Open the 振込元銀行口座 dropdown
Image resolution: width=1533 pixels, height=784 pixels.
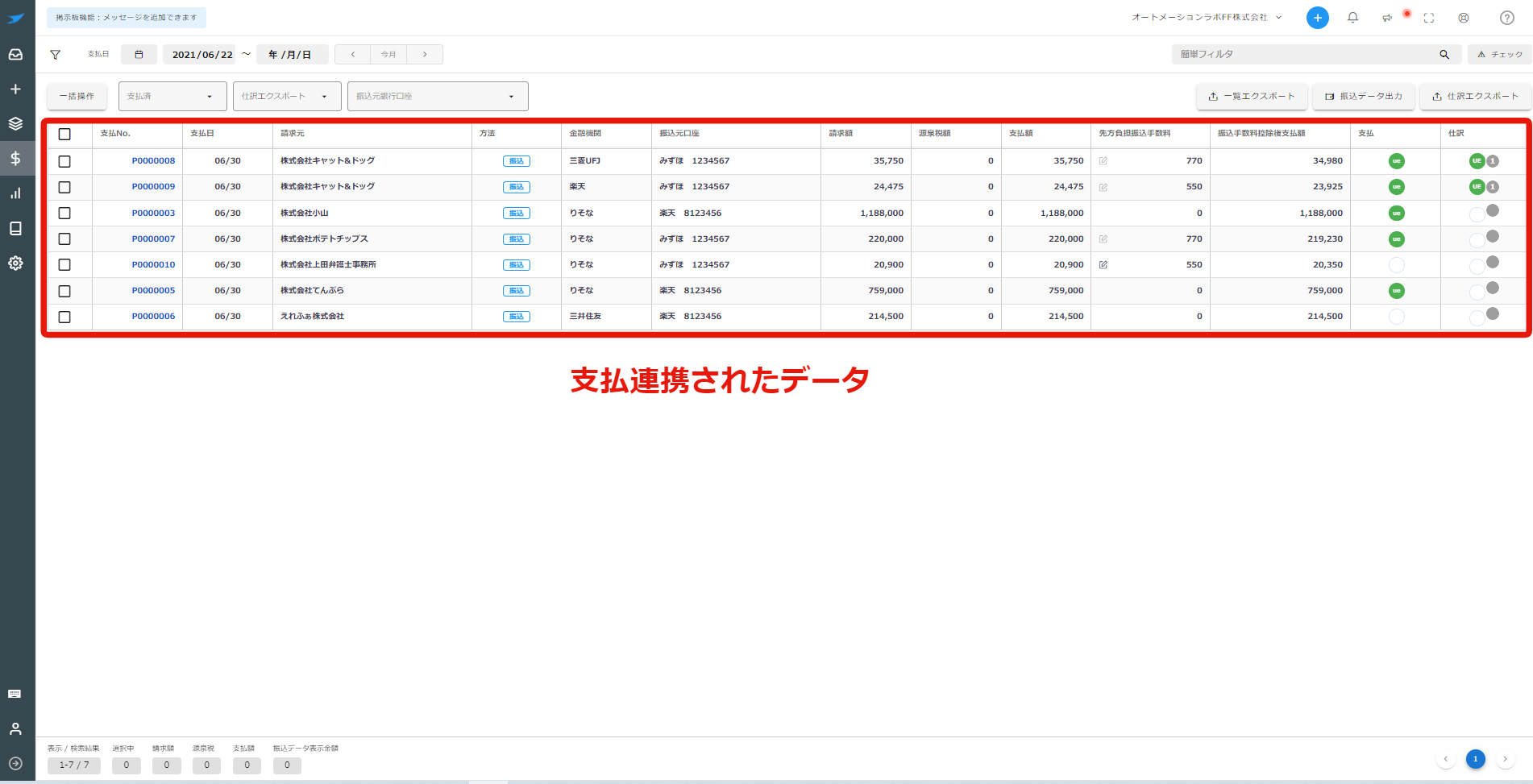(438, 96)
